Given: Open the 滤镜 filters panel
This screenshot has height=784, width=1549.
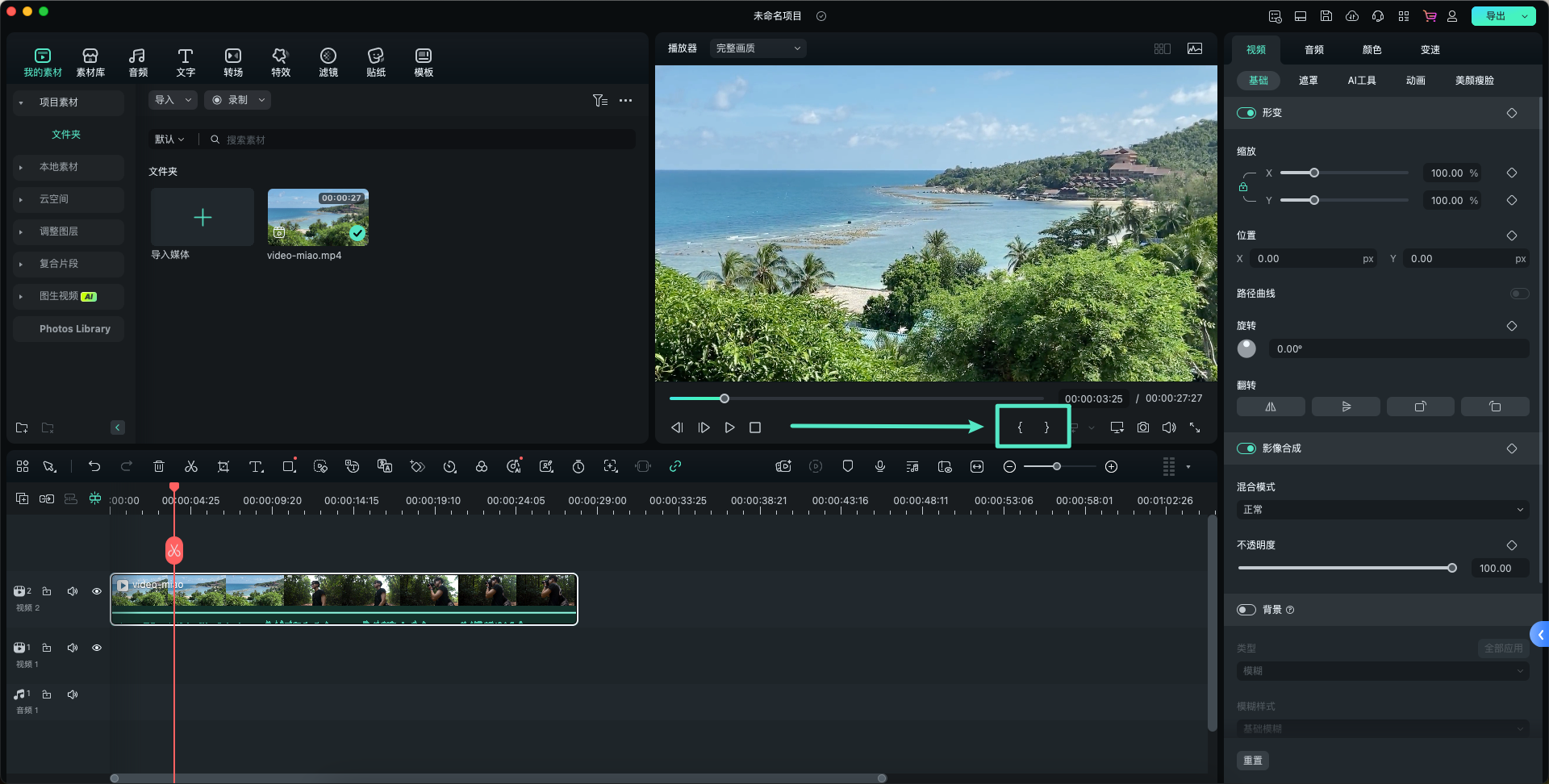Looking at the screenshot, I should pos(328,62).
